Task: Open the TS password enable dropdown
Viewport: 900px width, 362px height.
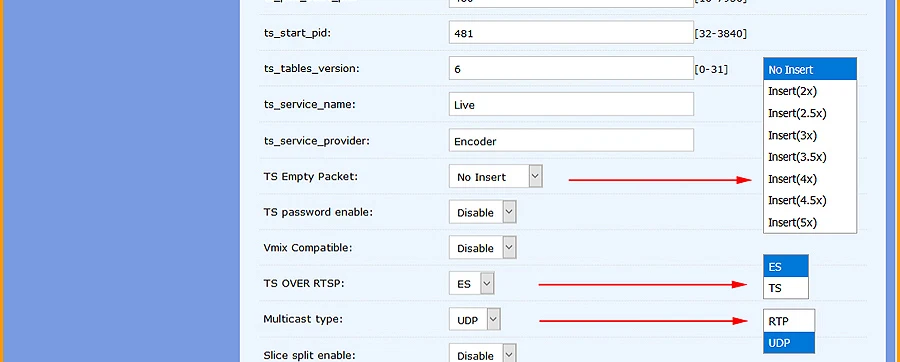Action: pos(483,212)
